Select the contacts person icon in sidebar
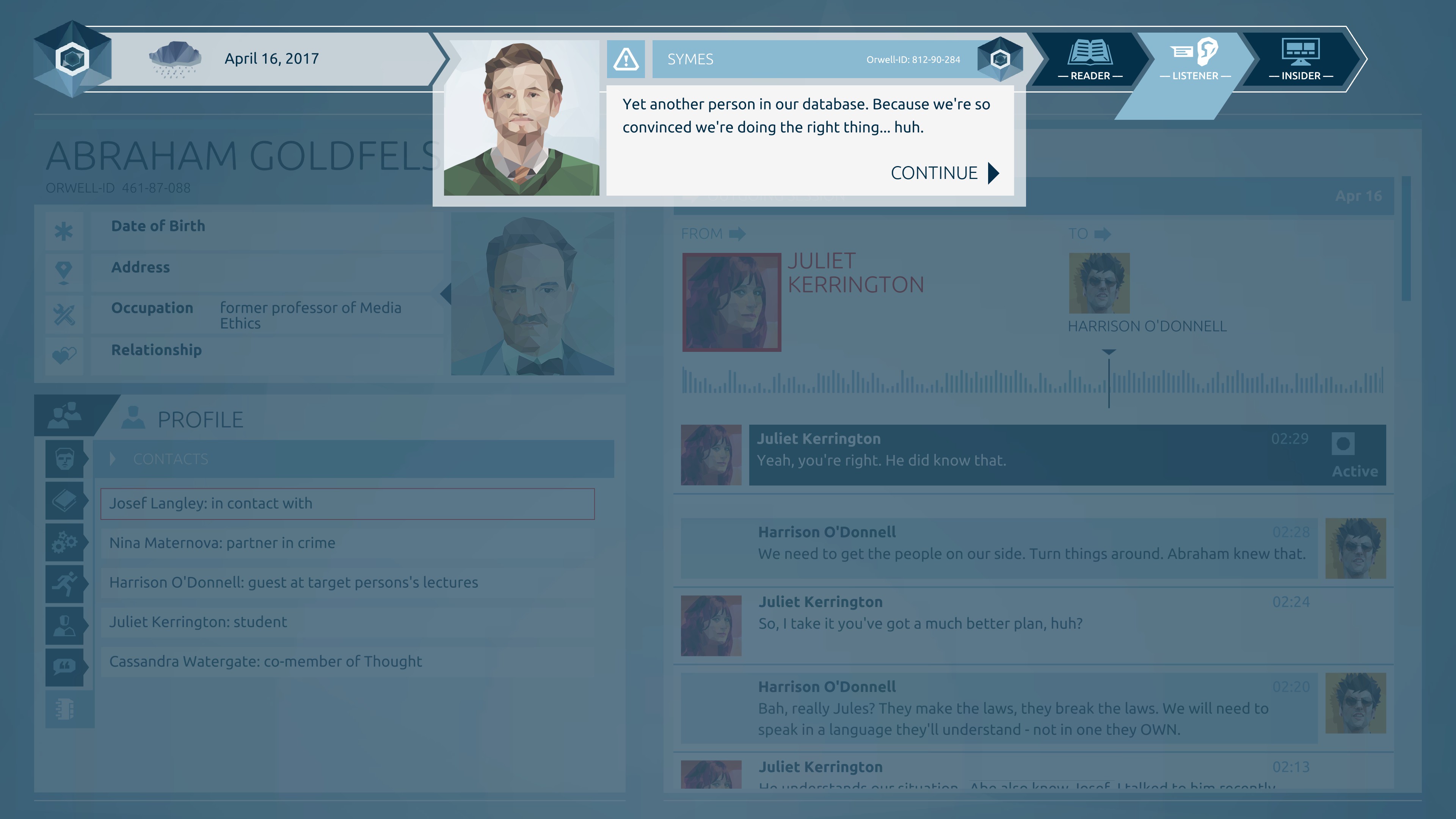This screenshot has width=1456, height=819. [x=65, y=626]
